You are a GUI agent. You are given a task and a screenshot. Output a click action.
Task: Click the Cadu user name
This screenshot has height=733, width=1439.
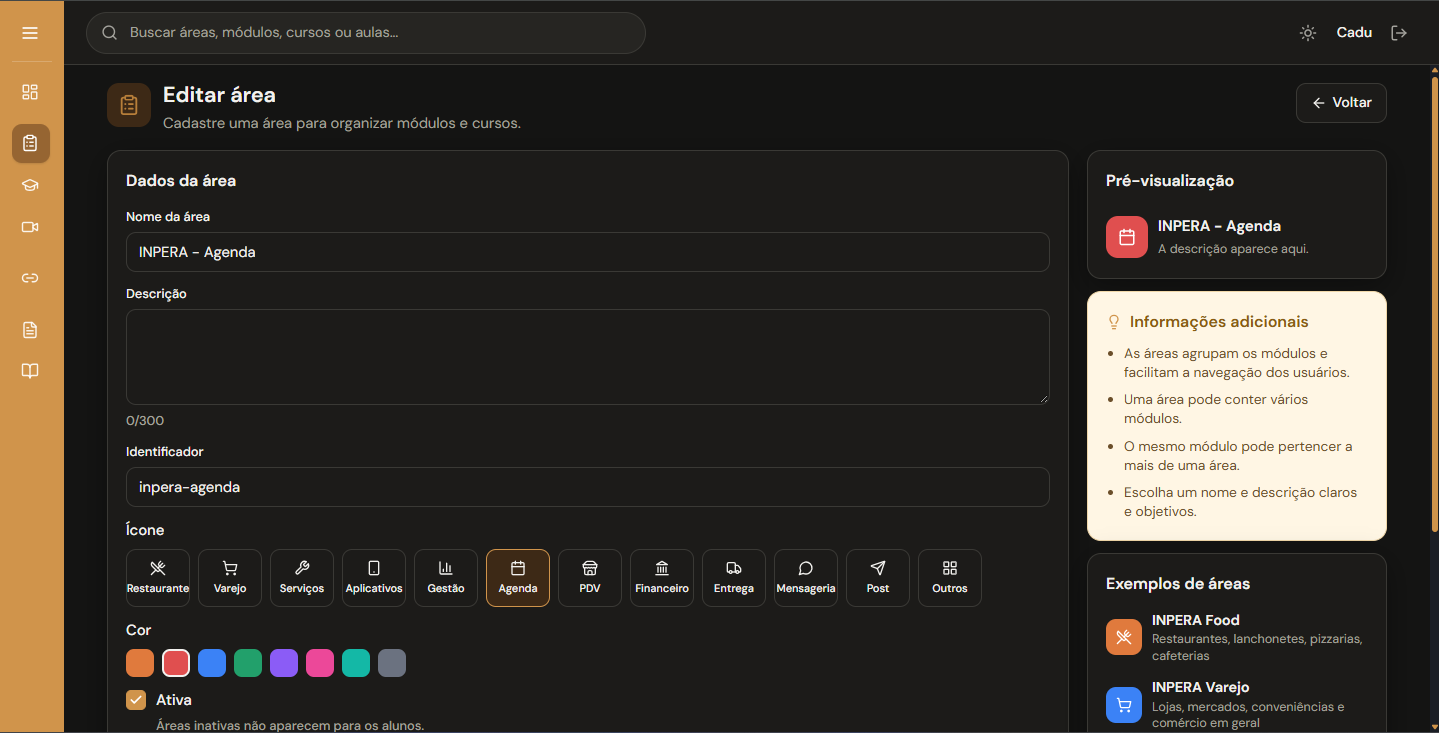point(1354,33)
